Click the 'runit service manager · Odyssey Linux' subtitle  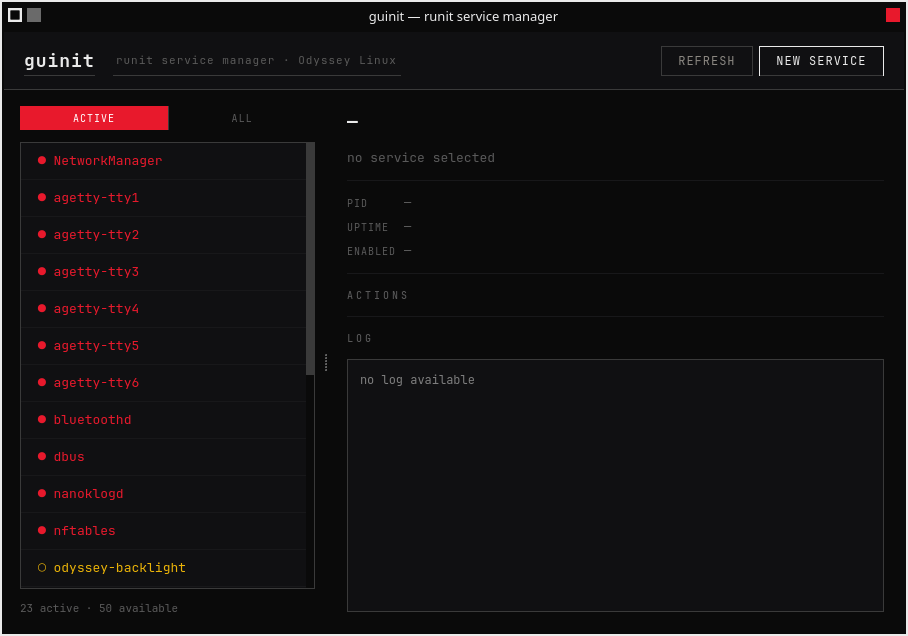256,60
